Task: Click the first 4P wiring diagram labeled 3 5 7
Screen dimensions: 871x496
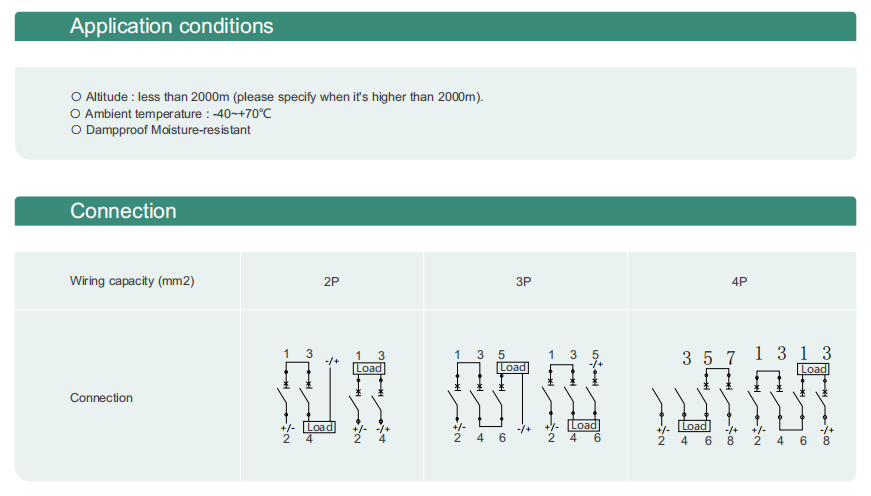Action: click(x=695, y=398)
